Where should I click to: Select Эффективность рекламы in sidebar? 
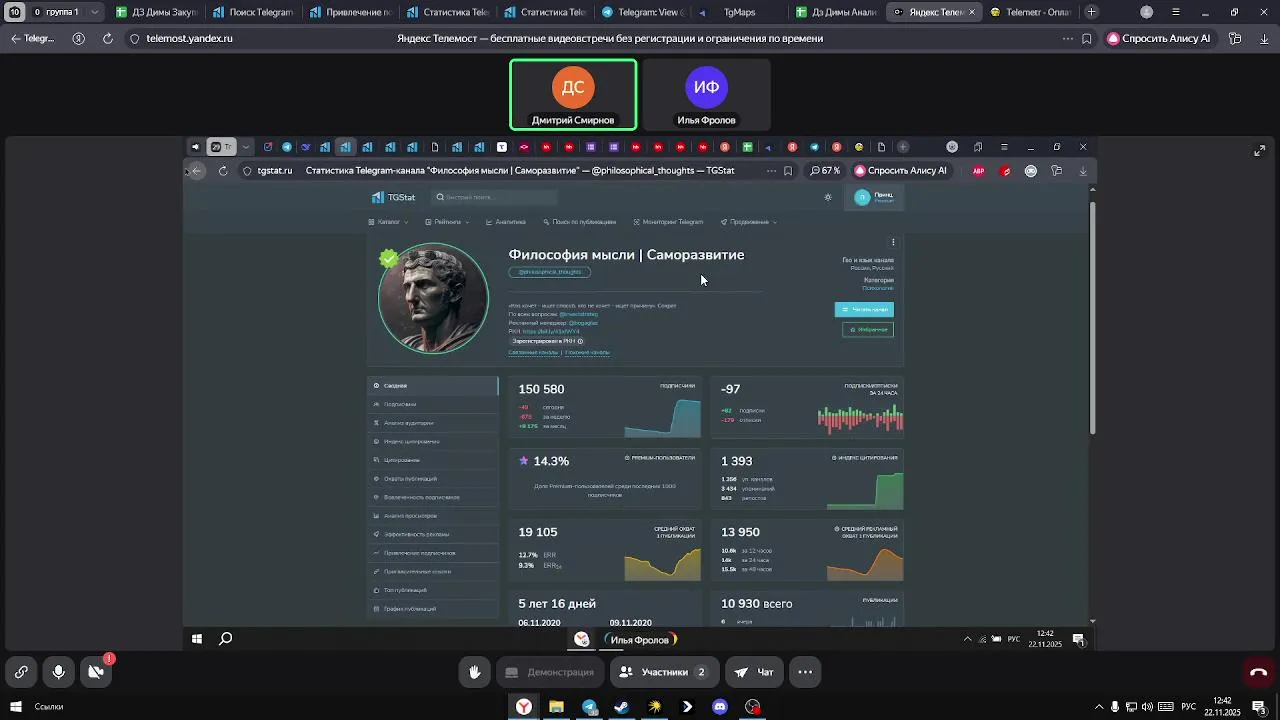432,534
